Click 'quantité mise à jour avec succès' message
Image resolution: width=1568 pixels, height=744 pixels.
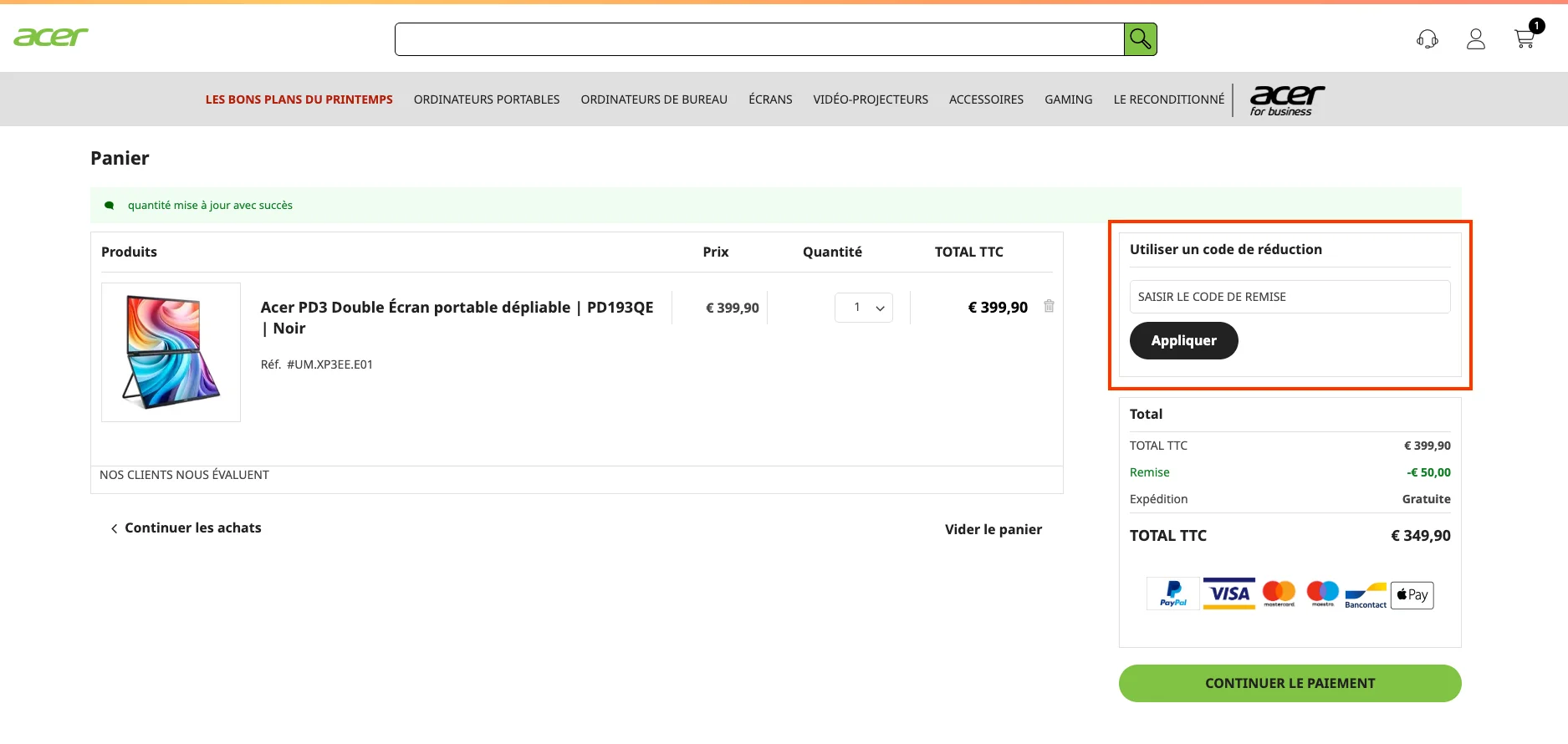click(x=210, y=206)
